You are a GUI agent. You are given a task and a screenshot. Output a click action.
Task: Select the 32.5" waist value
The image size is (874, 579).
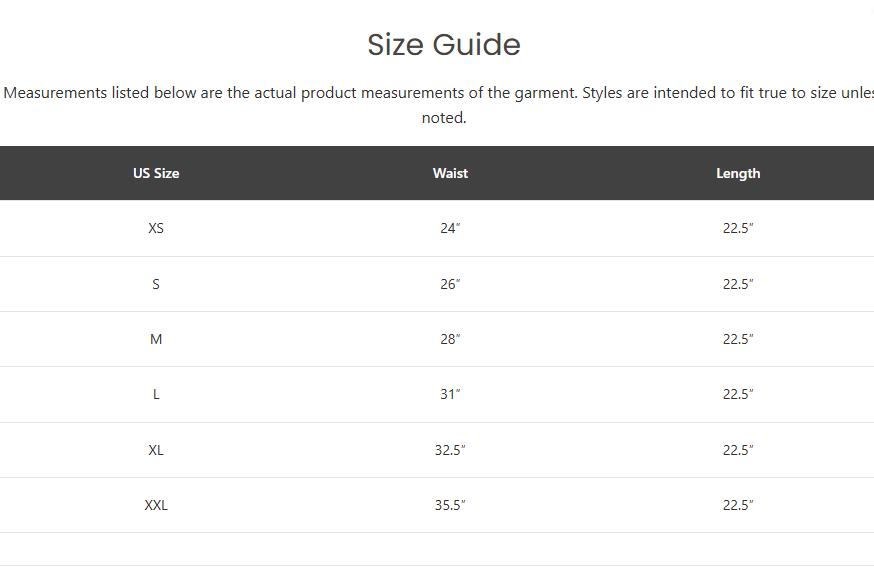coord(450,450)
